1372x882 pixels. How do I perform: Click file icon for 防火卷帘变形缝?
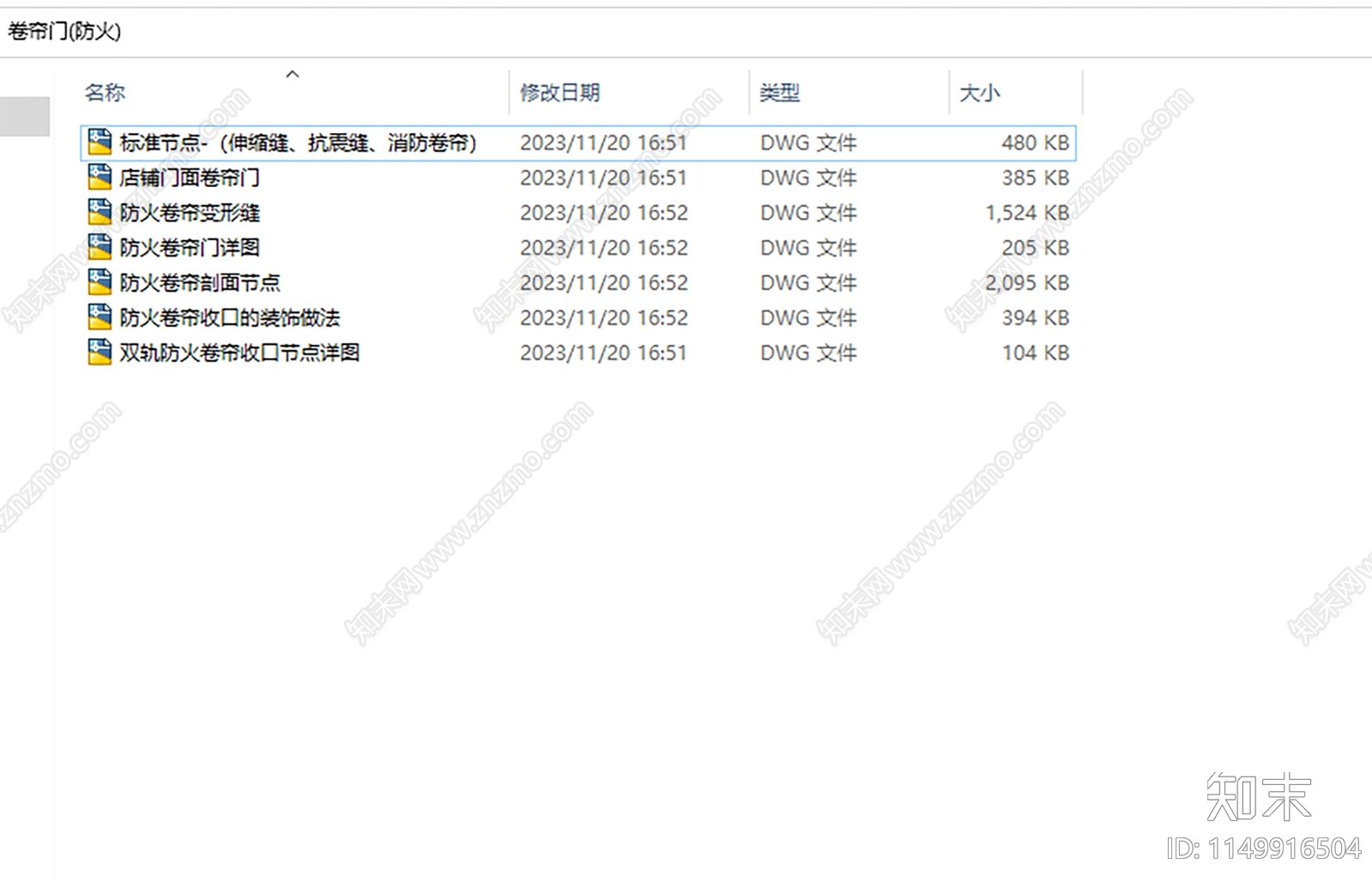click(99, 213)
